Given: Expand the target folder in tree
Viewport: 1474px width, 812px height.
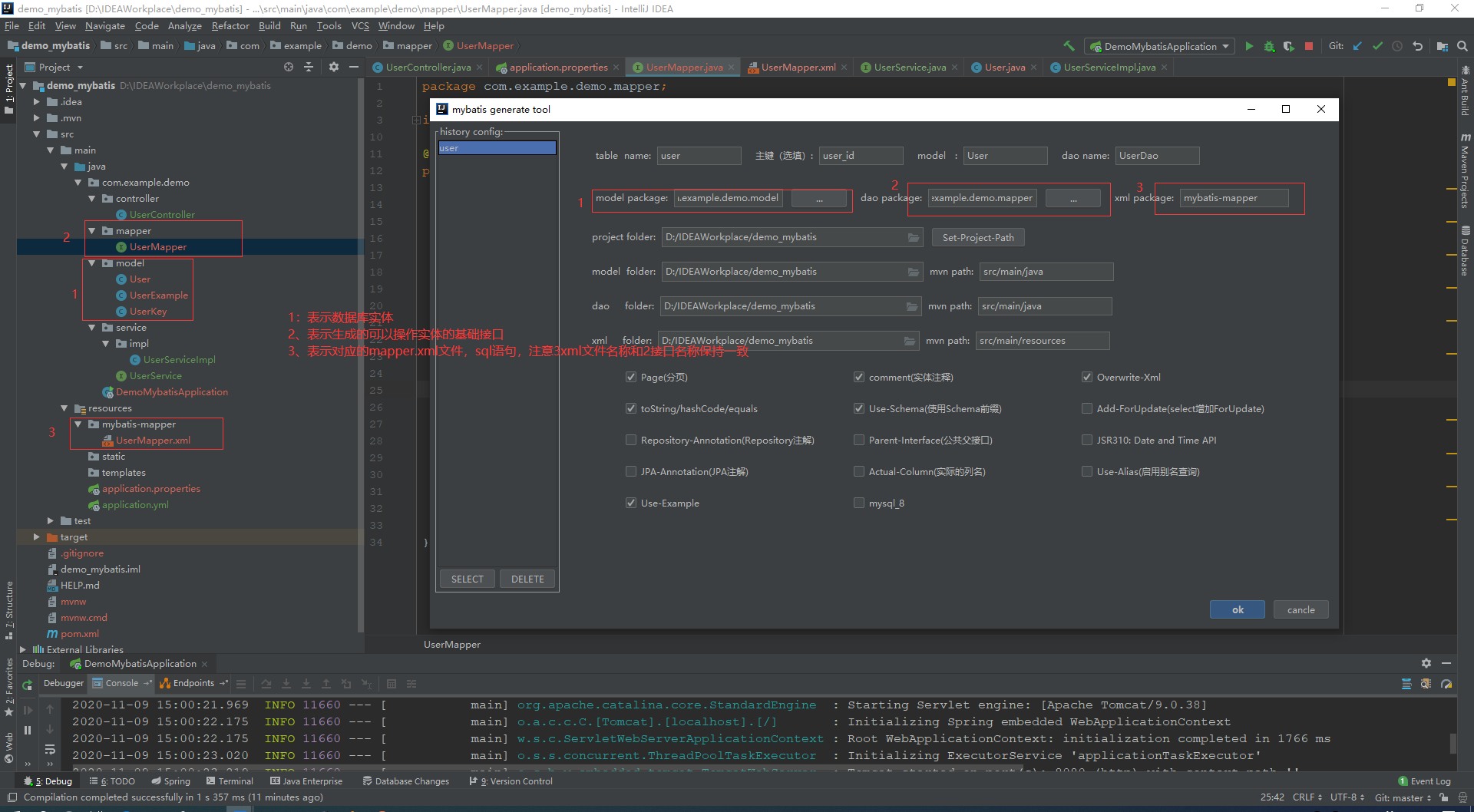Looking at the screenshot, I should 36,536.
